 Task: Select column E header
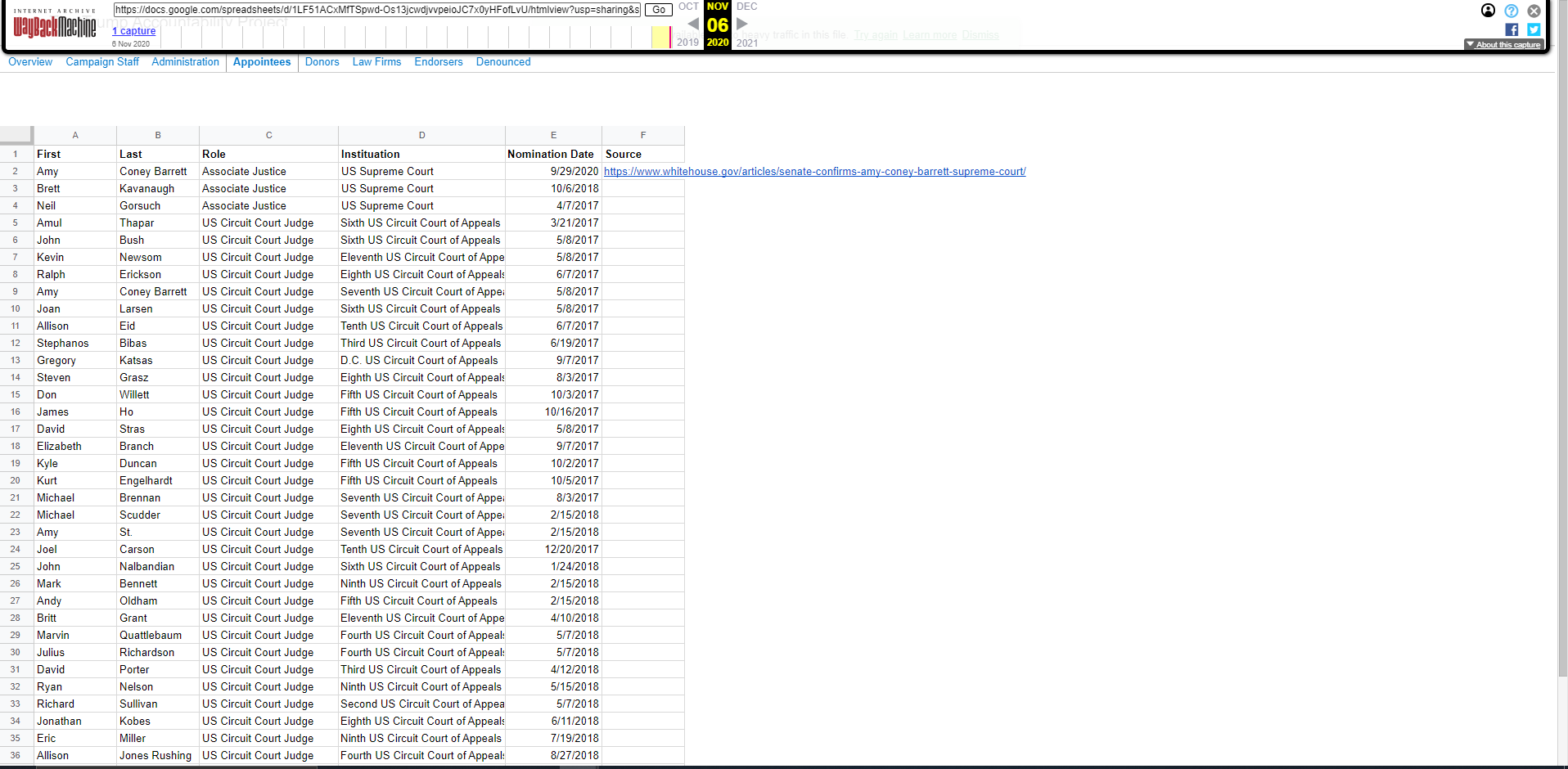[x=553, y=135]
